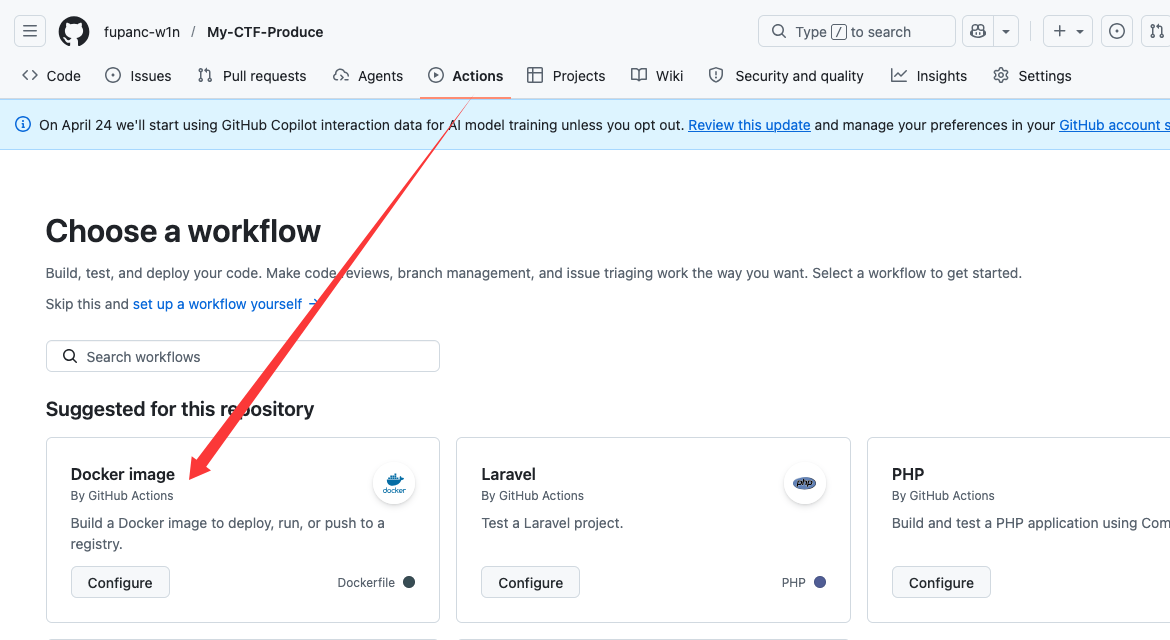Viewport: 1170px width, 640px height.
Task: Click the info icon in the banner
Action: pos(23,124)
